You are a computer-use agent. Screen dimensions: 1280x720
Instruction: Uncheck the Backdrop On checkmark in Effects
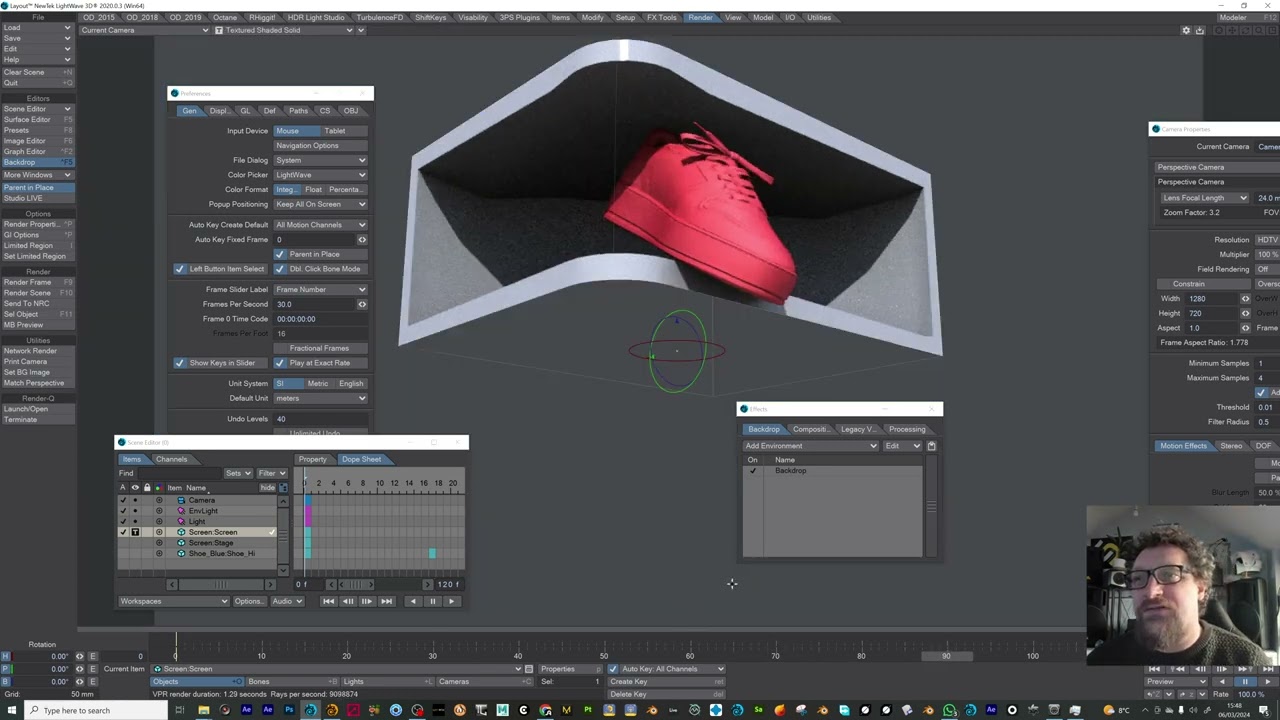[x=753, y=471]
